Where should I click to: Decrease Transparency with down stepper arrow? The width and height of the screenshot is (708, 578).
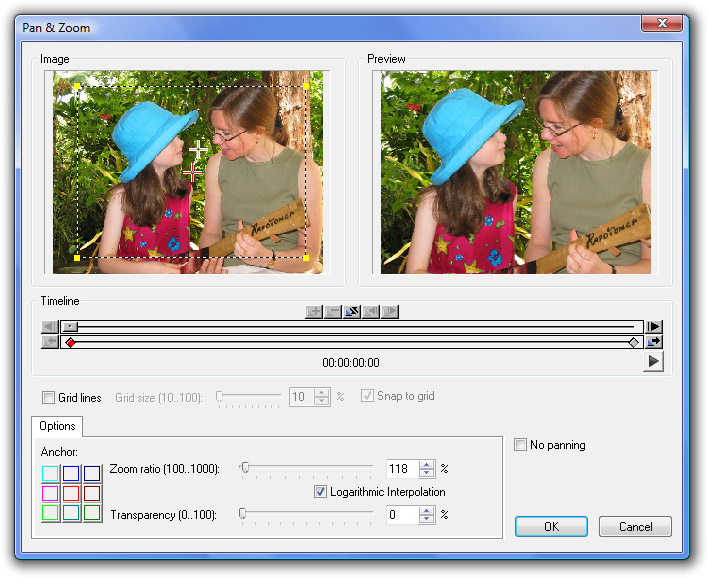coord(427,519)
